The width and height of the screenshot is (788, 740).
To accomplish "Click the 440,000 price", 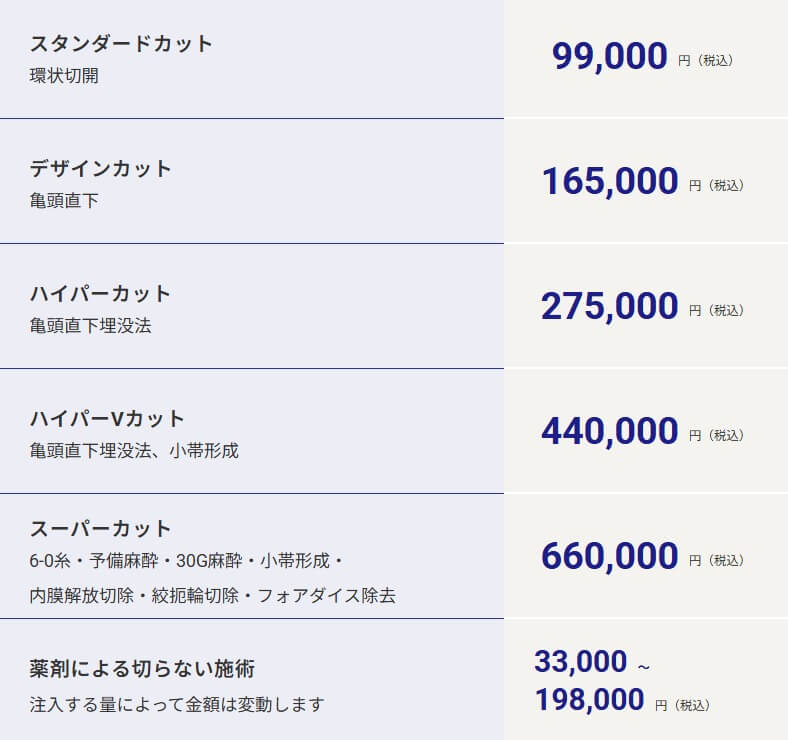I will [x=609, y=432].
